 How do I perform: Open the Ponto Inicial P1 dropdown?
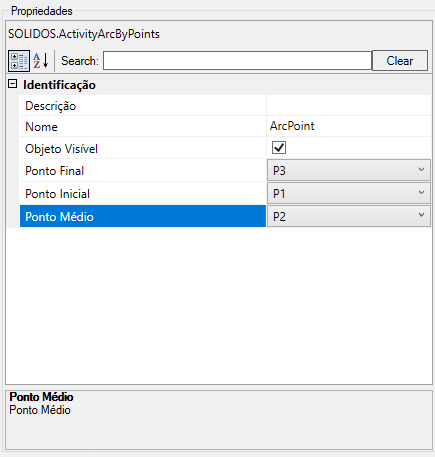349,193
